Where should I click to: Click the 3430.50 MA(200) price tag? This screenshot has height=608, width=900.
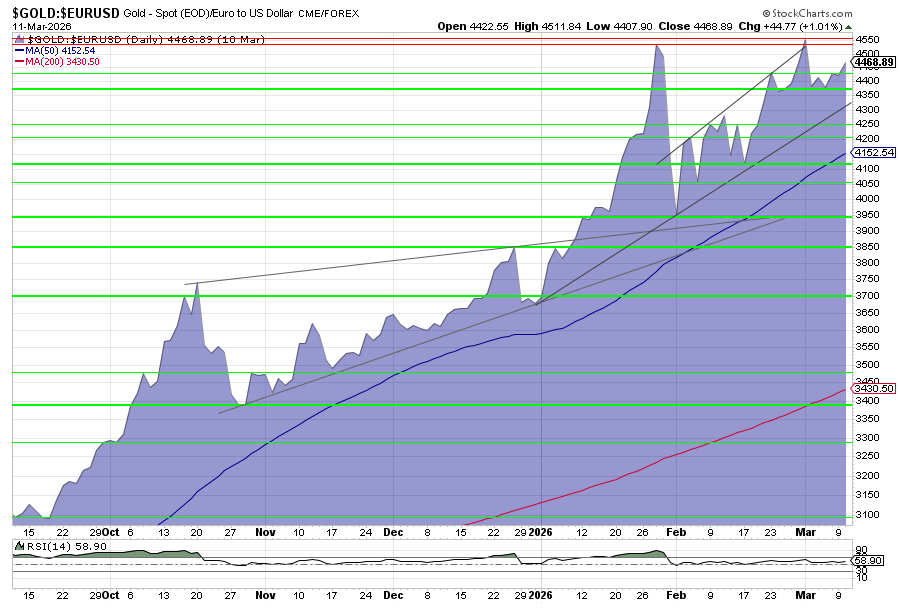click(873, 388)
